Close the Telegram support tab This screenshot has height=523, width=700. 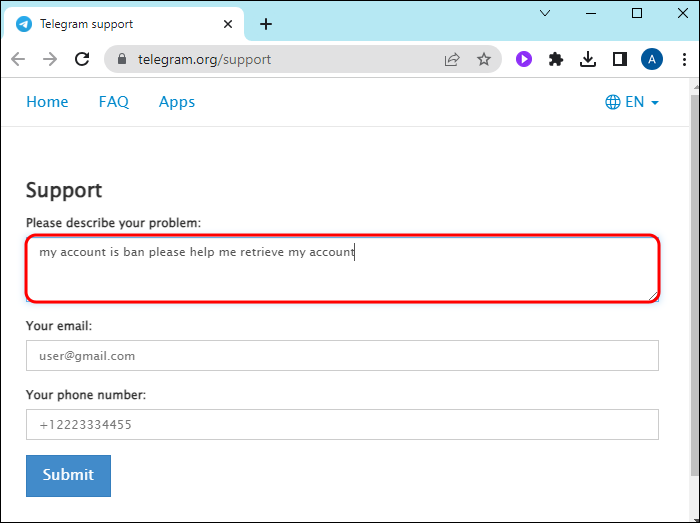[228, 24]
